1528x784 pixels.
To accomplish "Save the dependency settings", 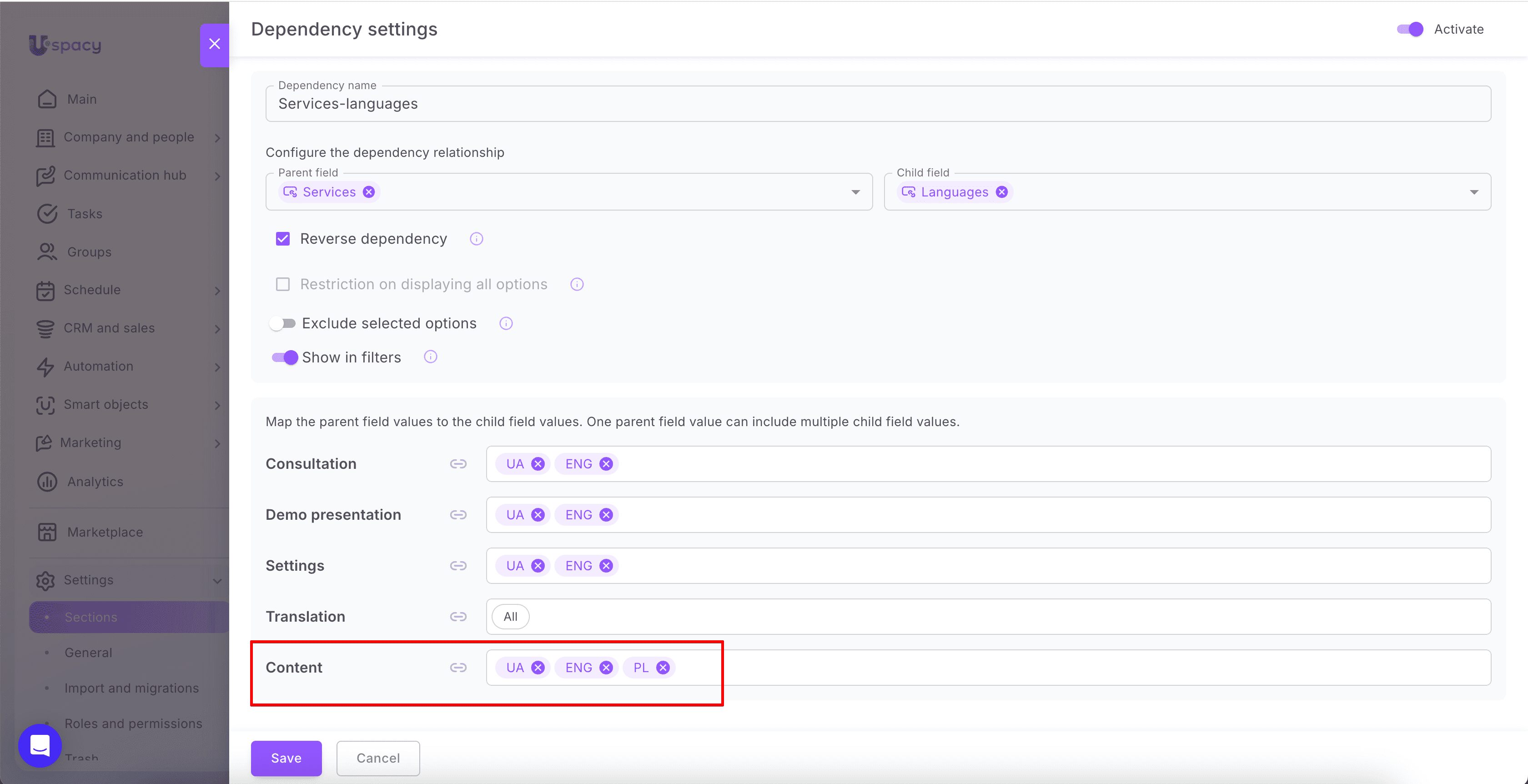I will pos(286,758).
